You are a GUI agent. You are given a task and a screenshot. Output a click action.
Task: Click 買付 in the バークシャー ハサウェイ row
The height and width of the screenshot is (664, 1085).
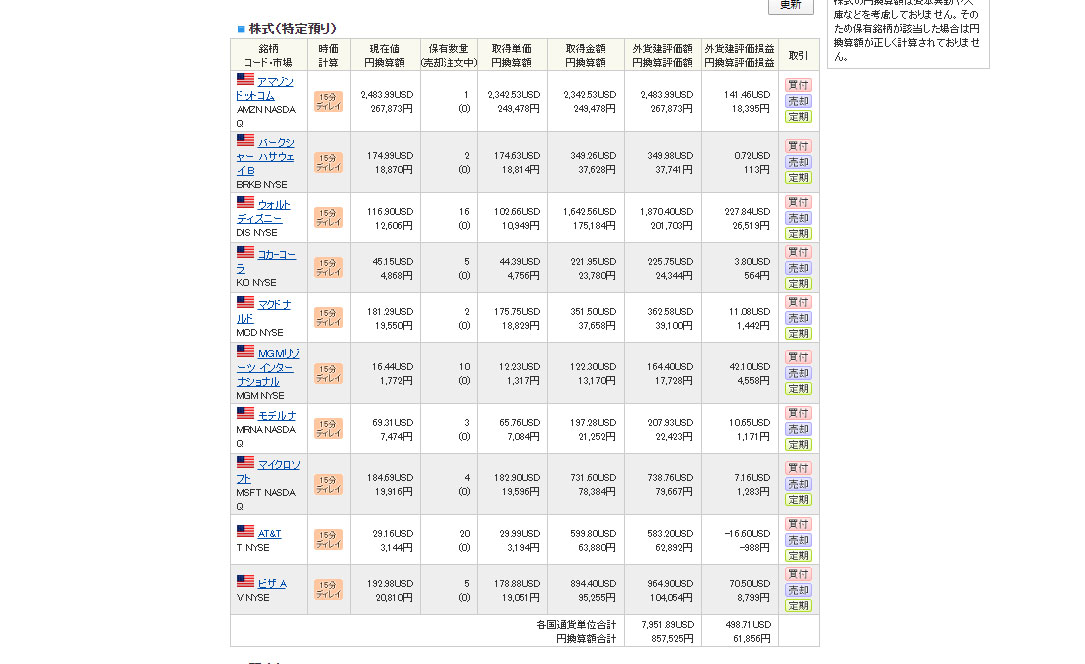(798, 146)
